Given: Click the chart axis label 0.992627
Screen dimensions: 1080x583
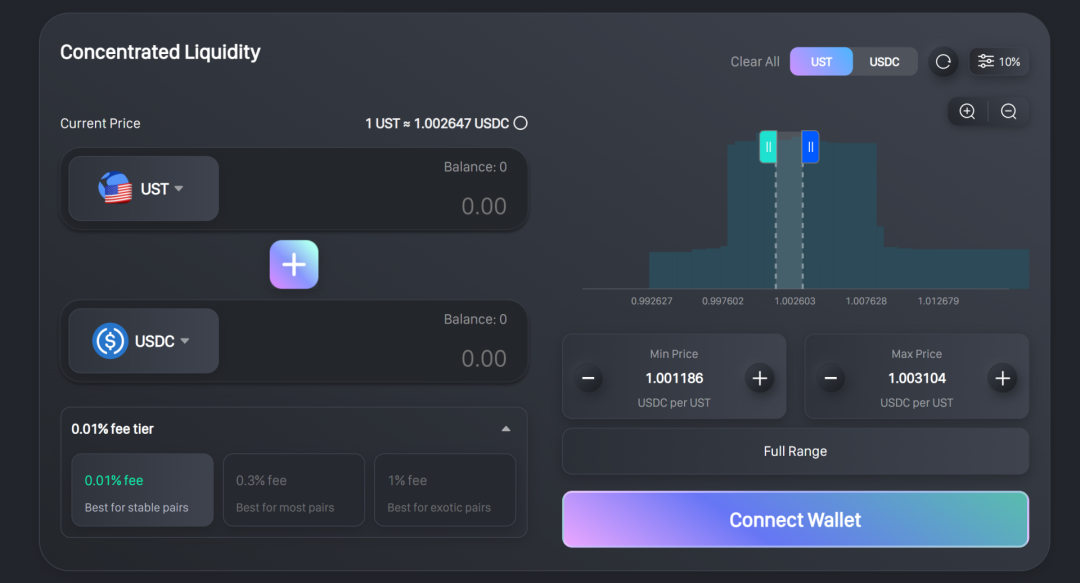Looking at the screenshot, I should [652, 301].
